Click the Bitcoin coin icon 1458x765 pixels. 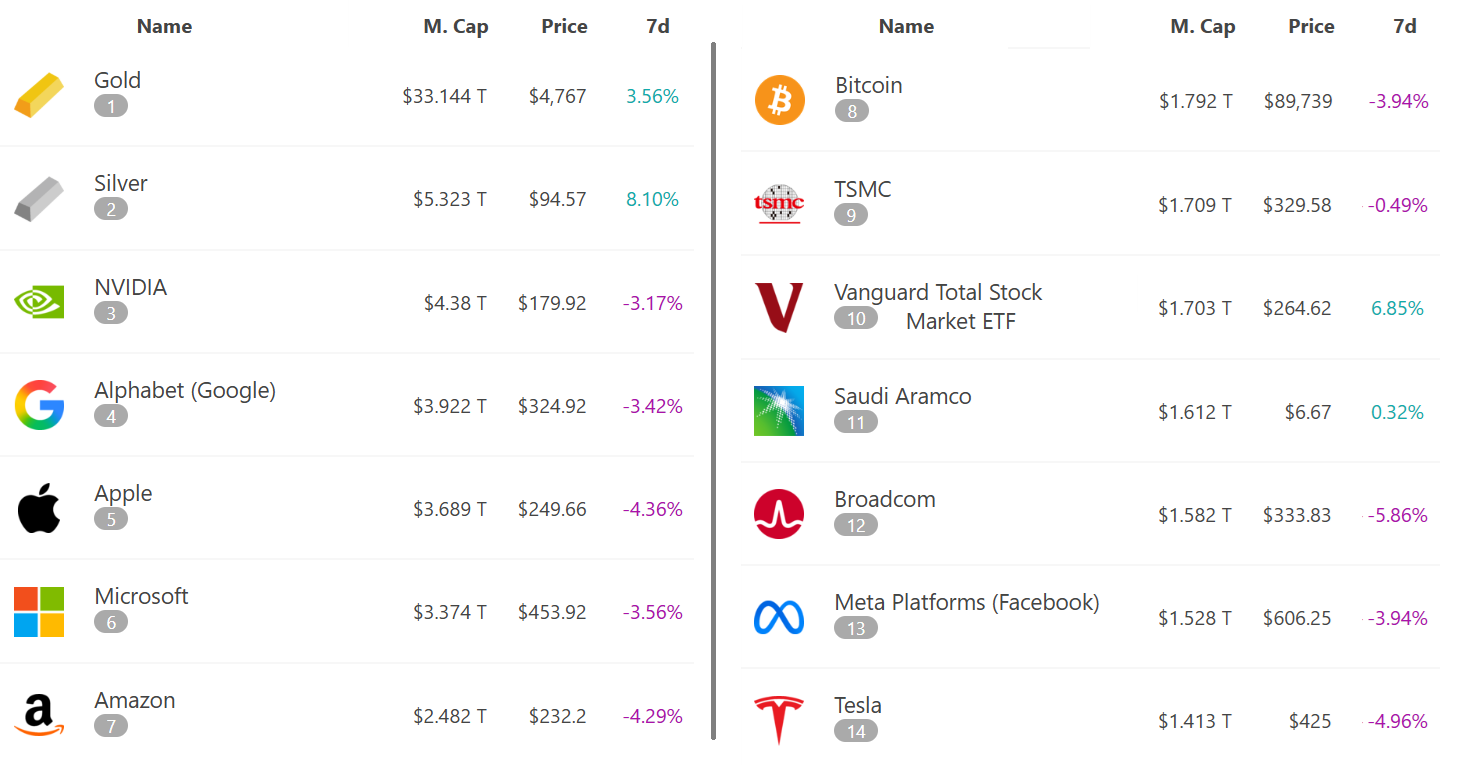coord(778,100)
